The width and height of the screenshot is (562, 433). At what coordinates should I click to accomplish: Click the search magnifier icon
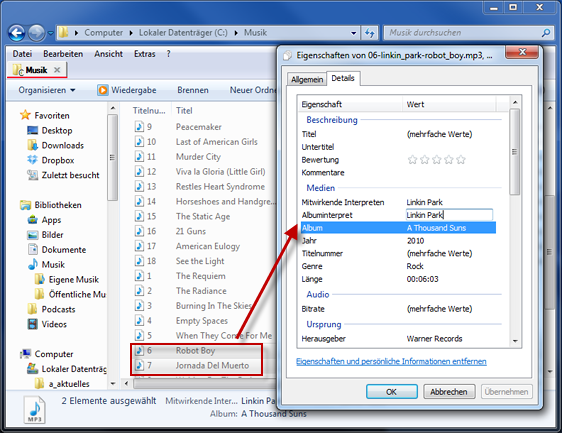pyautogui.click(x=546, y=33)
